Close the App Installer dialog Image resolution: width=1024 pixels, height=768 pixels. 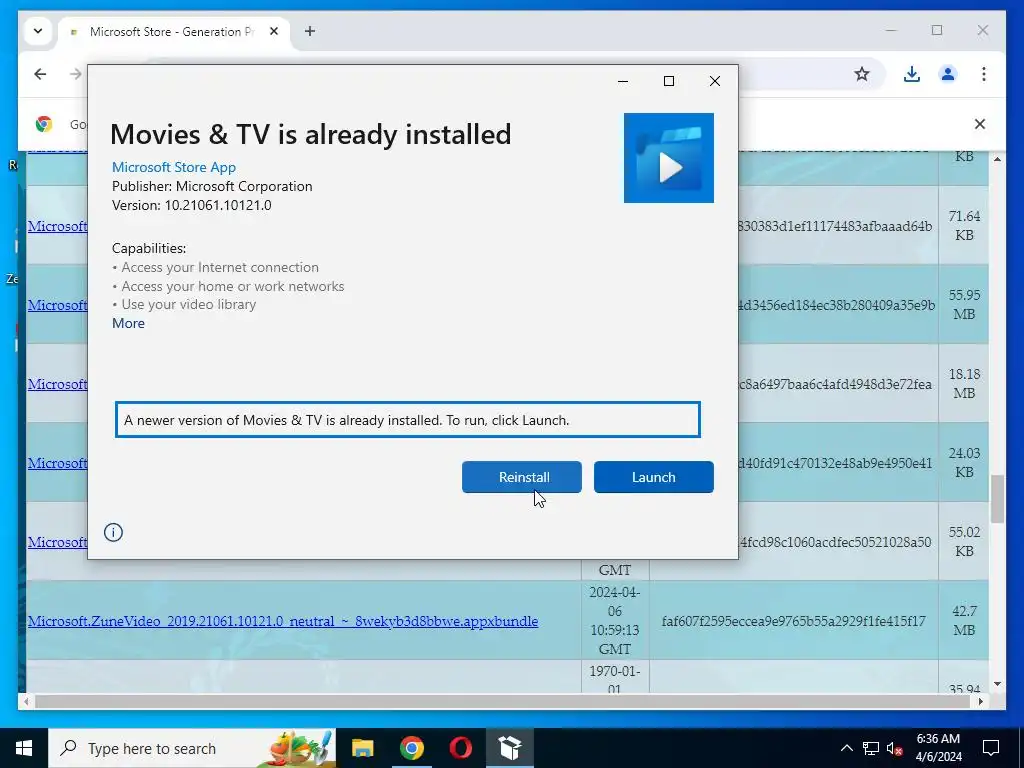click(714, 81)
